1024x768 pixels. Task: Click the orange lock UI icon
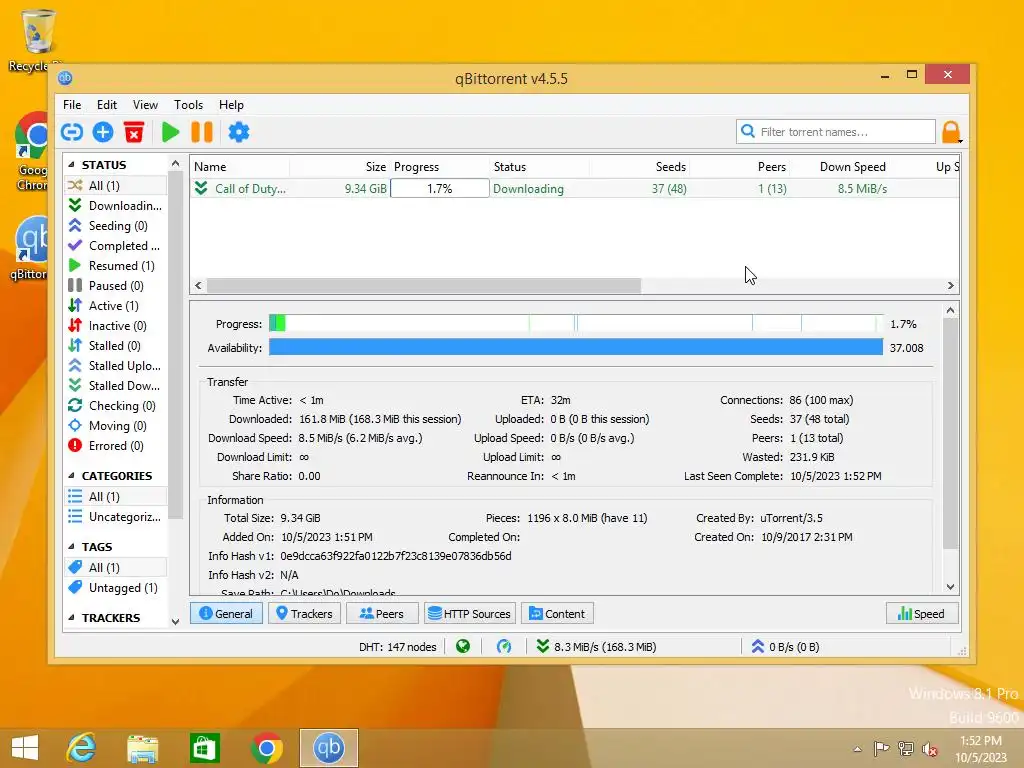pos(951,132)
